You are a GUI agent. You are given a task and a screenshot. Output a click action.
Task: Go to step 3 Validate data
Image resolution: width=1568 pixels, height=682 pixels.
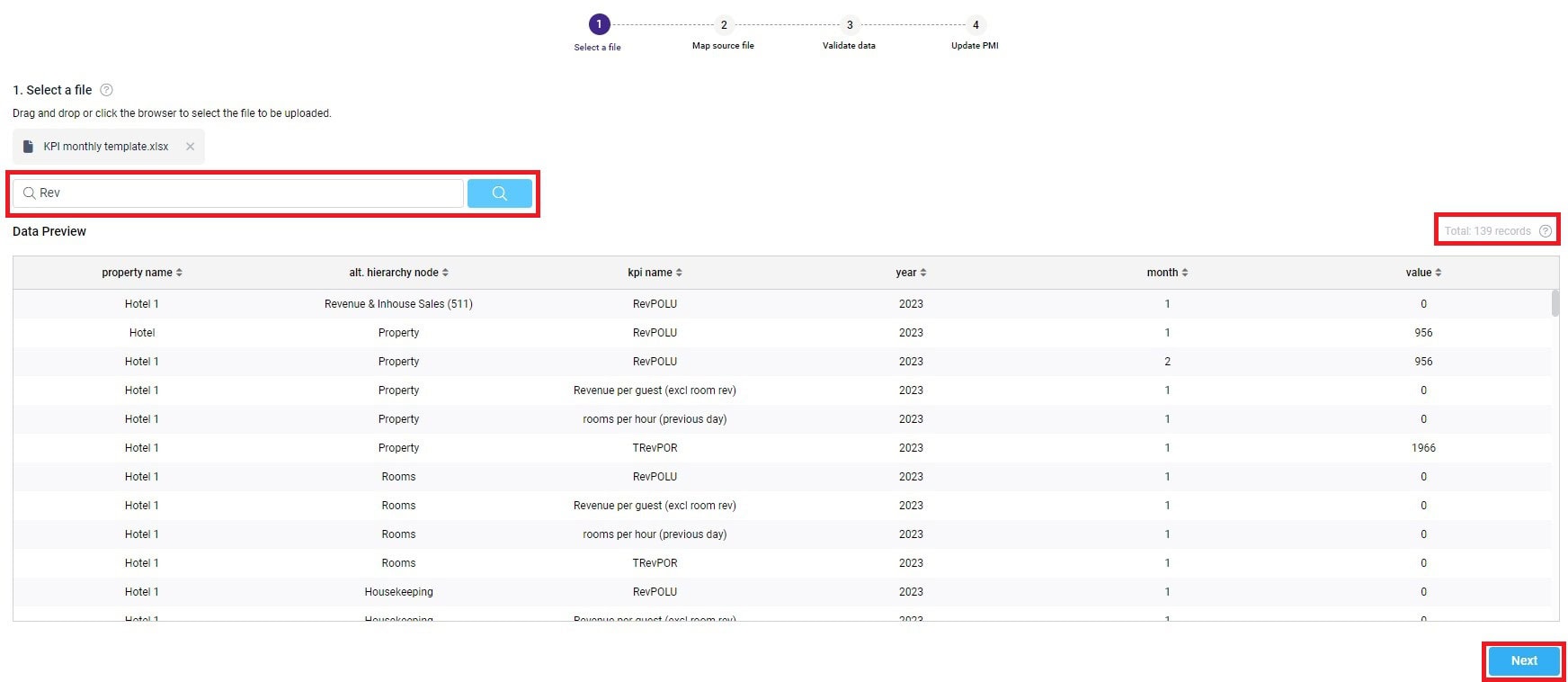pyautogui.click(x=850, y=25)
